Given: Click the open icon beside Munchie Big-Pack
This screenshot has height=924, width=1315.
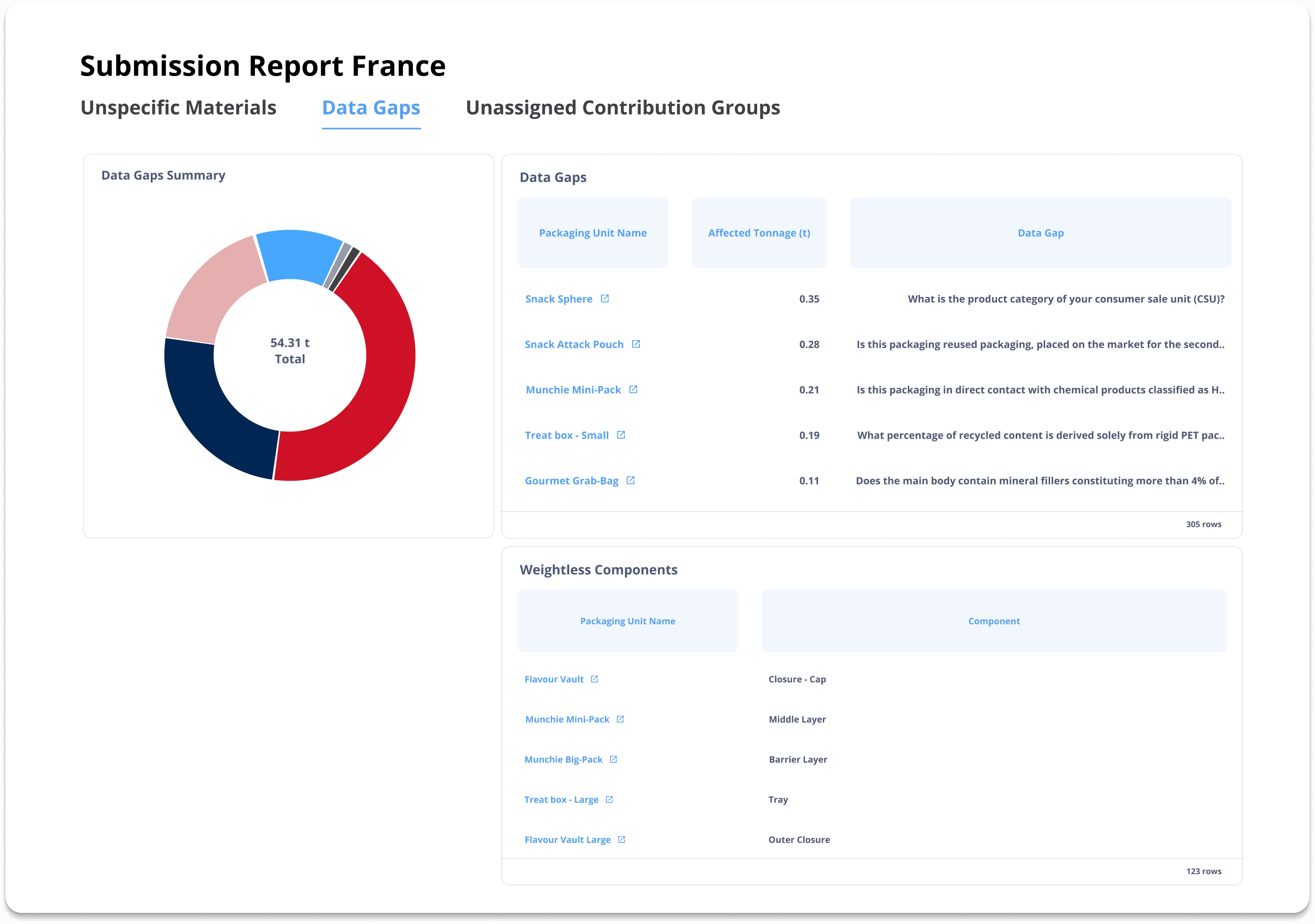Looking at the screenshot, I should (614, 759).
